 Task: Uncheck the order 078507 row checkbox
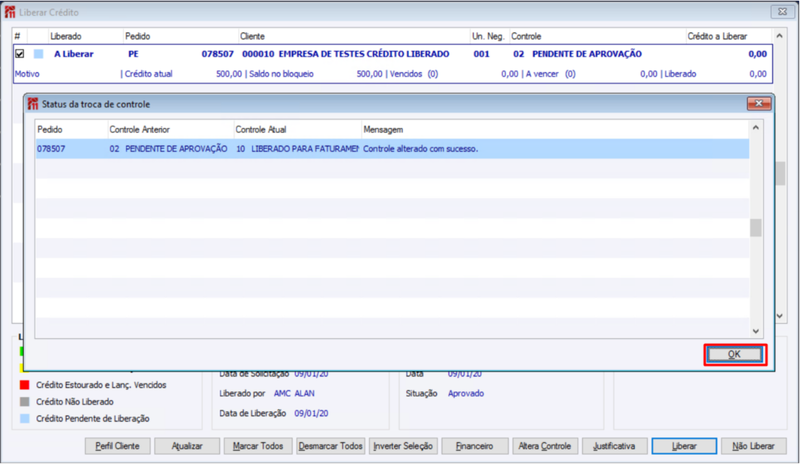[19, 54]
